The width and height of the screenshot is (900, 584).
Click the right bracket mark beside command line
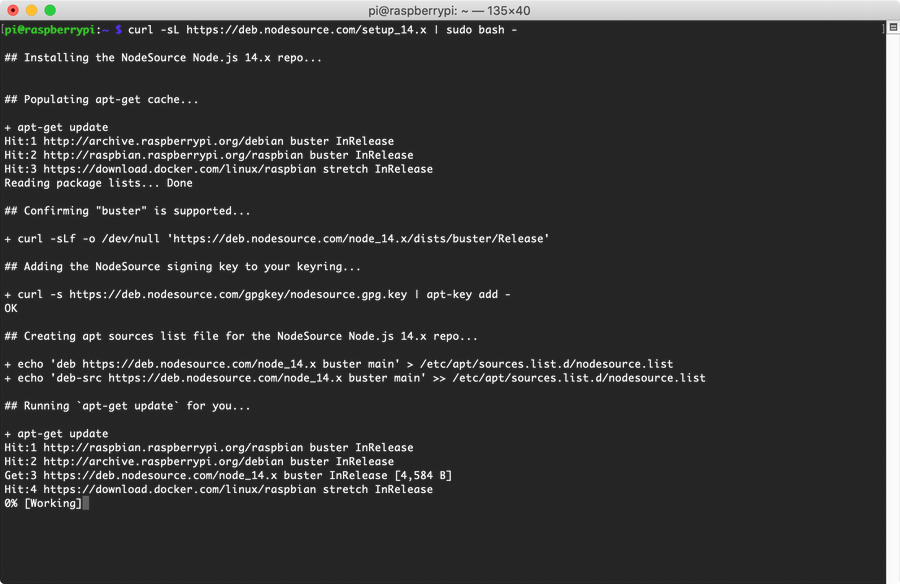click(884, 30)
